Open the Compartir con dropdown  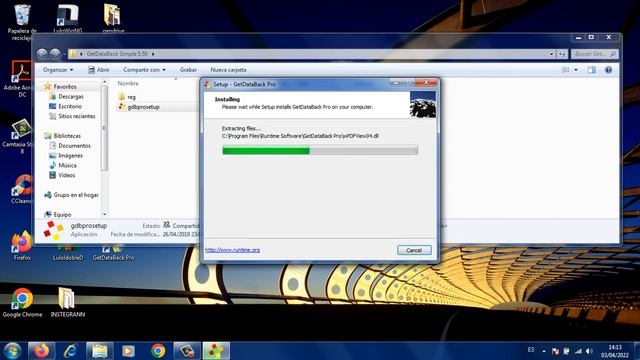[144, 70]
